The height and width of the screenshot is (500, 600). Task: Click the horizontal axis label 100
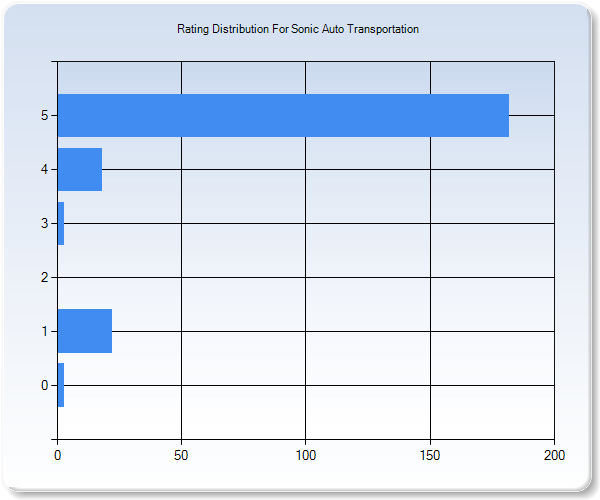point(305,455)
